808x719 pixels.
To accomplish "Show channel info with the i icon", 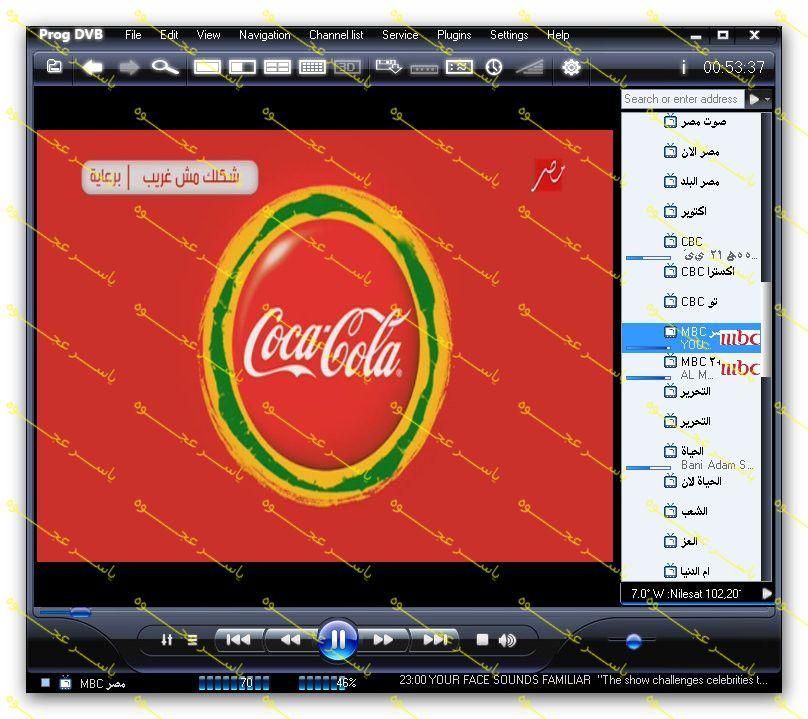I will coord(683,67).
